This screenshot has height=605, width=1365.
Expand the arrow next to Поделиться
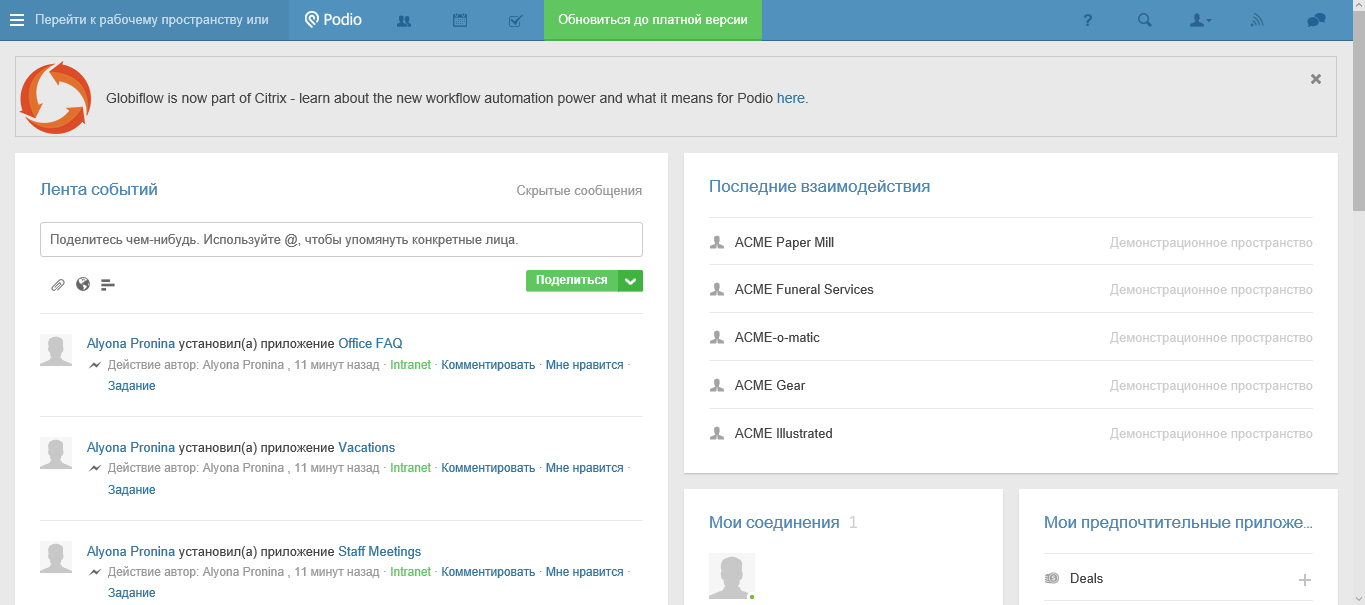(x=630, y=281)
